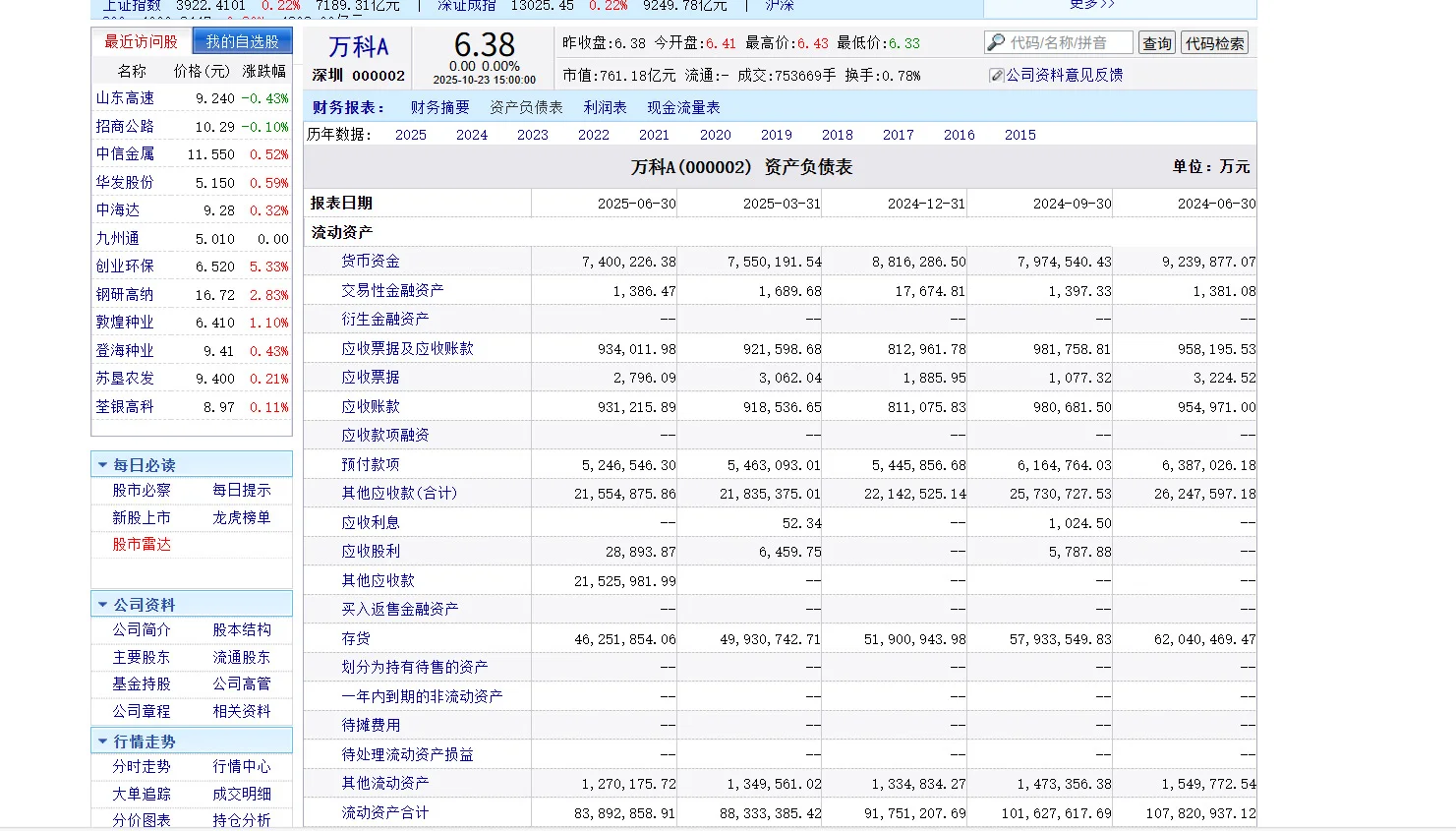Open 公司资料意见反馈 link

pos(1064,75)
